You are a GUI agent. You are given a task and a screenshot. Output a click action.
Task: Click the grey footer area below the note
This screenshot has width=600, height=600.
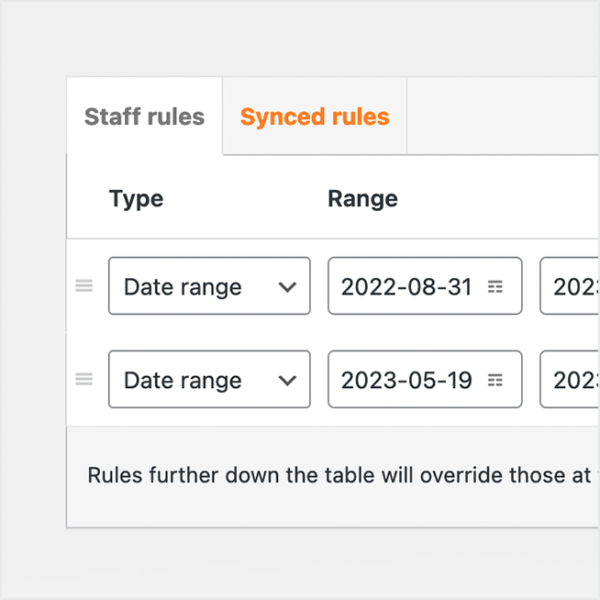(x=330, y=510)
